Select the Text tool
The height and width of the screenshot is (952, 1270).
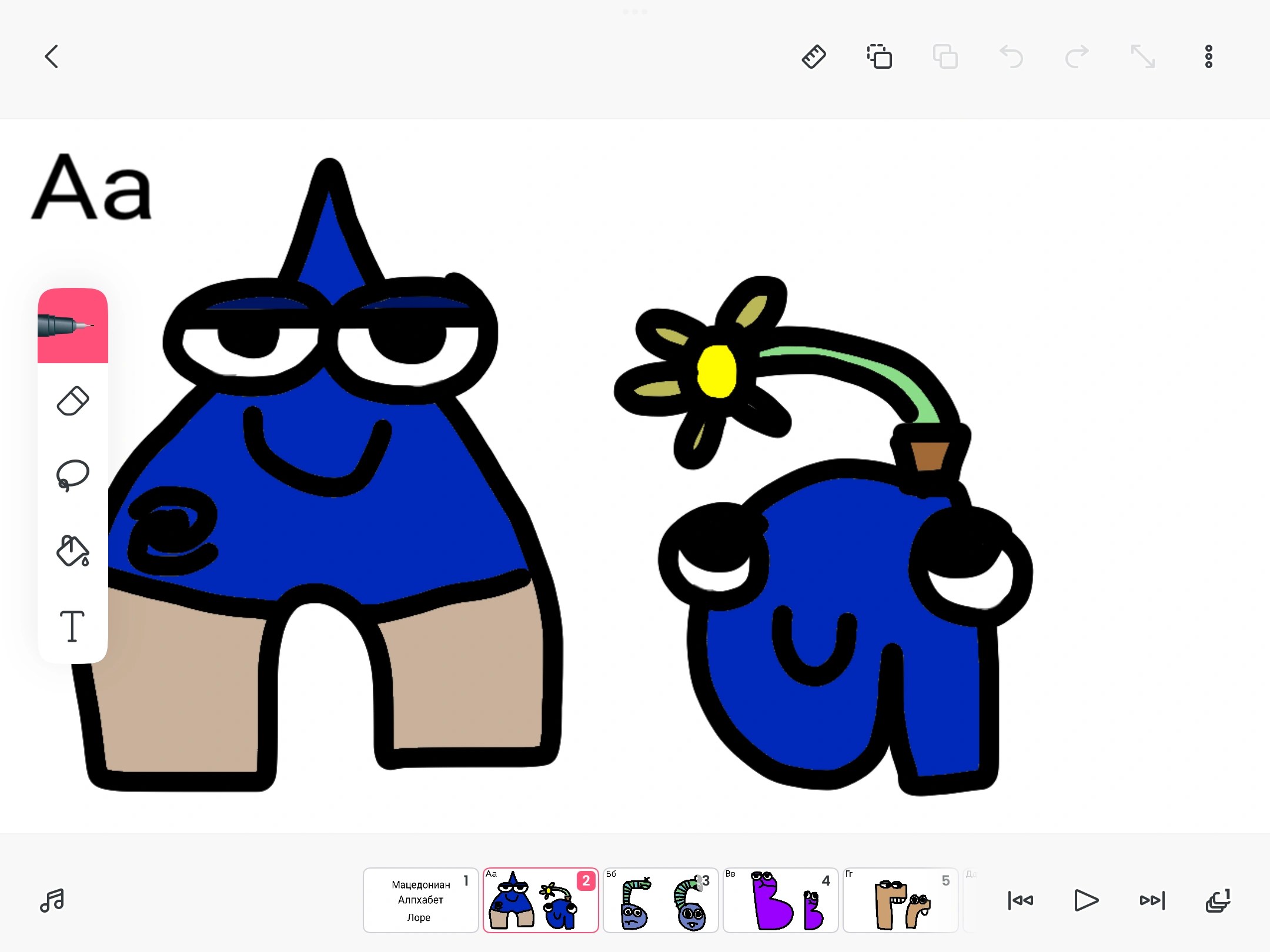73,626
